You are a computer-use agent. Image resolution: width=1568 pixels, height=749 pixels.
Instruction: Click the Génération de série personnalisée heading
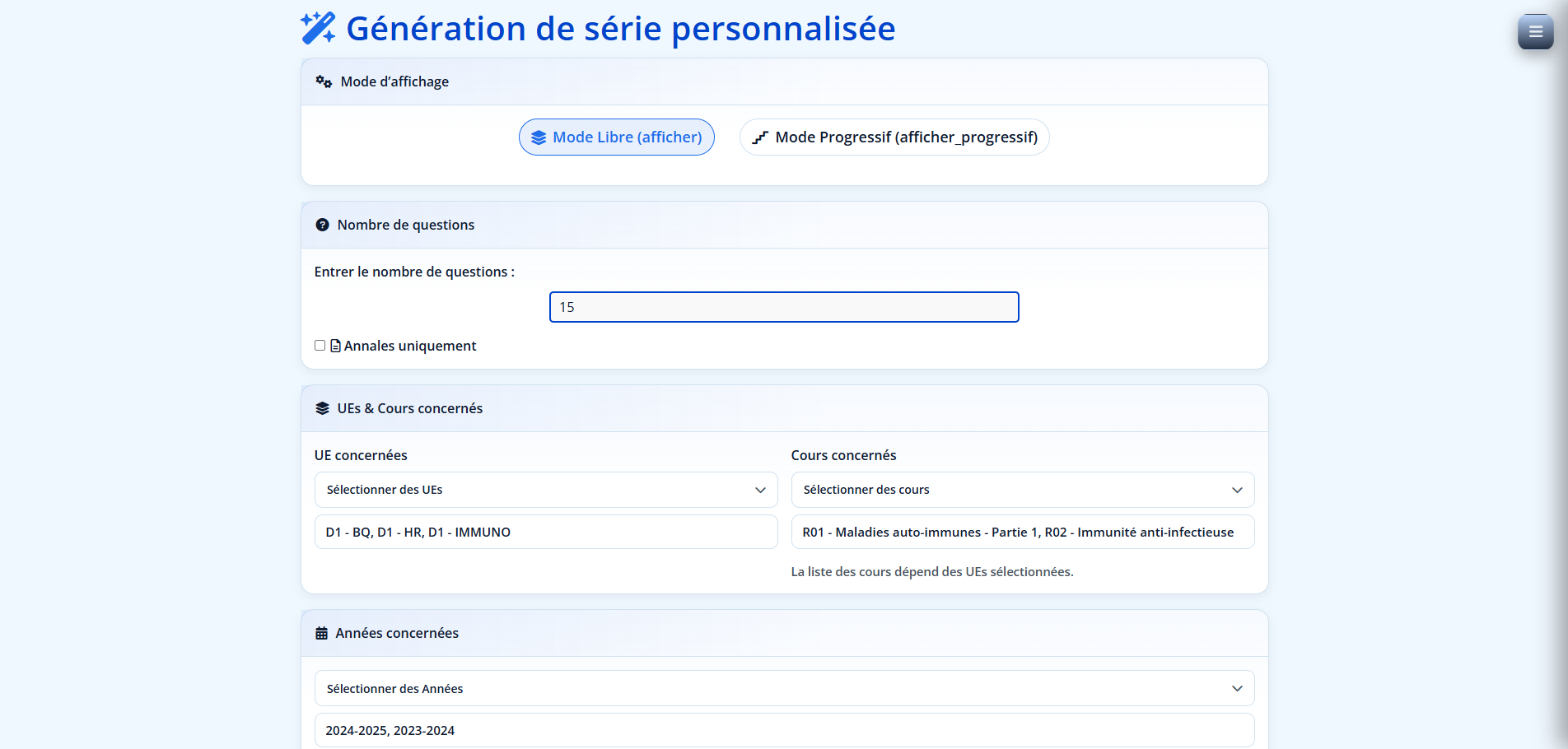[x=620, y=28]
